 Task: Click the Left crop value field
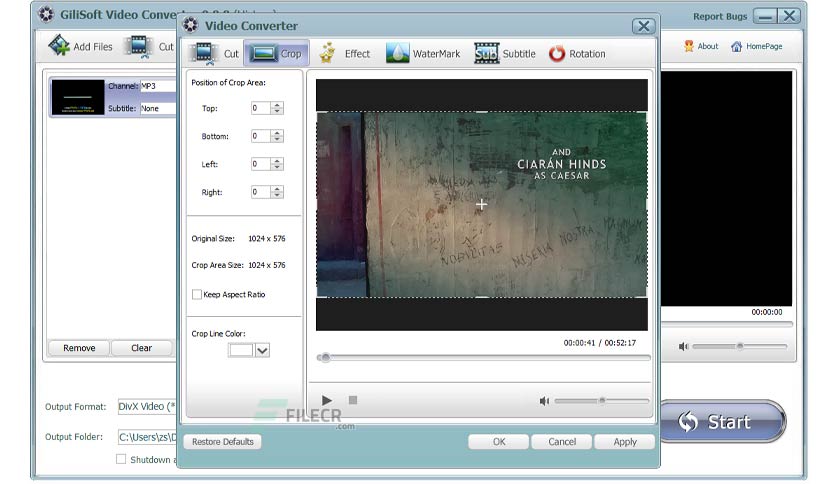point(261,164)
